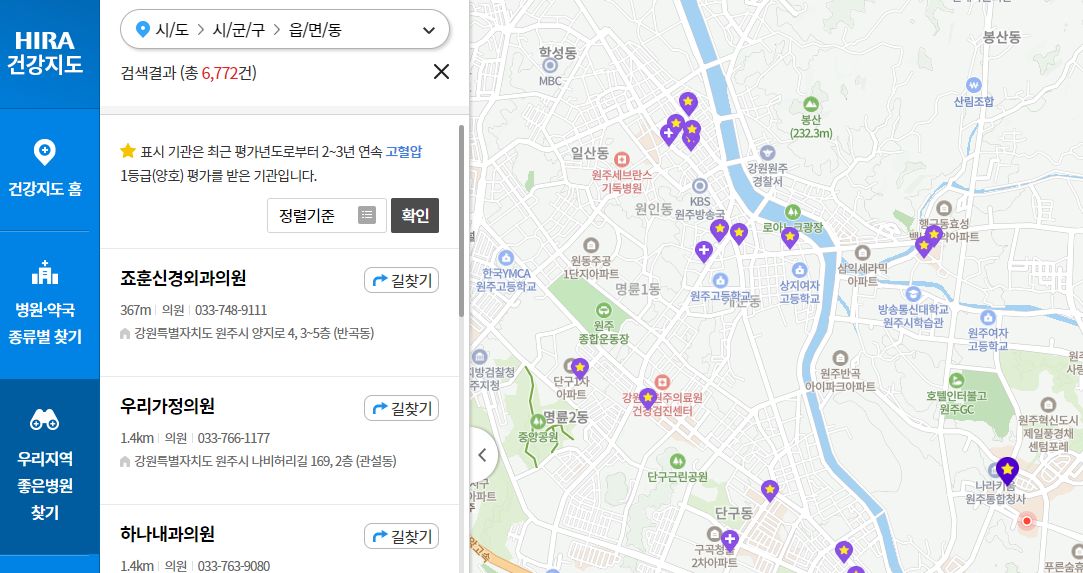Click the star marker at 단구1차 아파트

point(580,368)
